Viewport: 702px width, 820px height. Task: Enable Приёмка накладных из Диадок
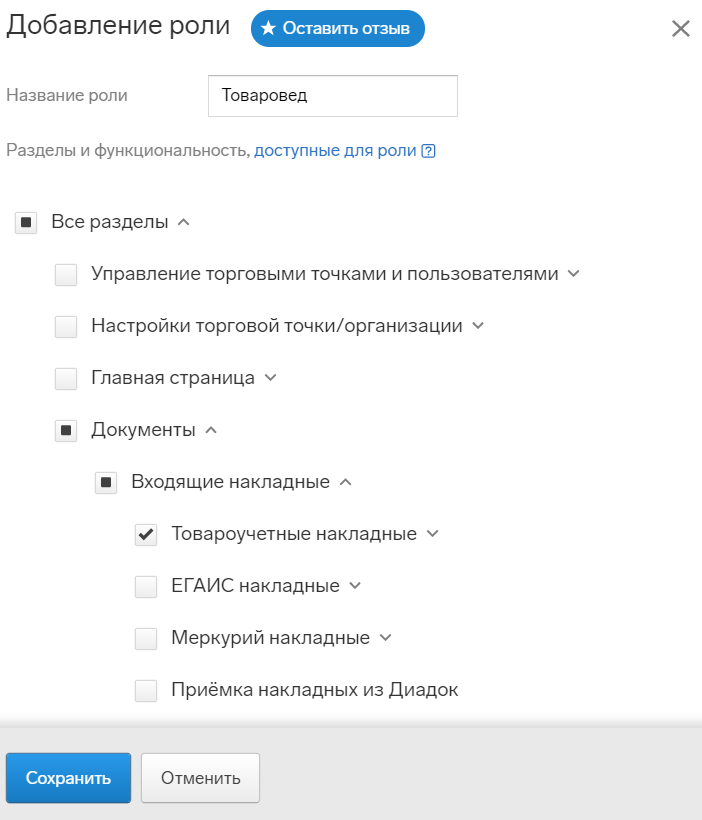(146, 690)
